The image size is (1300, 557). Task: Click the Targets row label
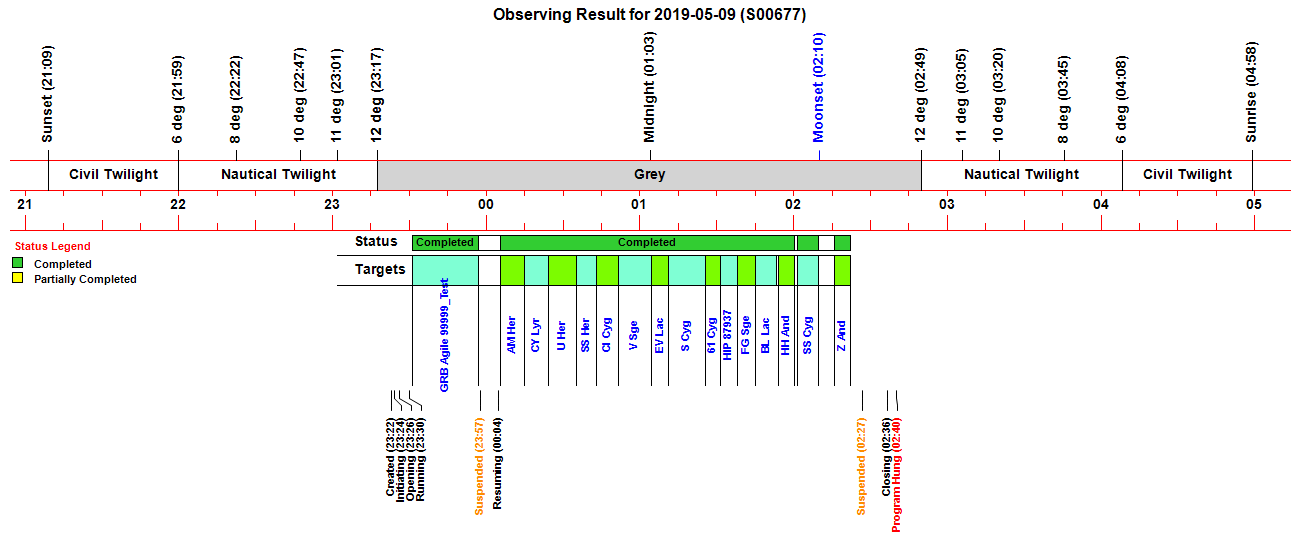[x=380, y=269]
